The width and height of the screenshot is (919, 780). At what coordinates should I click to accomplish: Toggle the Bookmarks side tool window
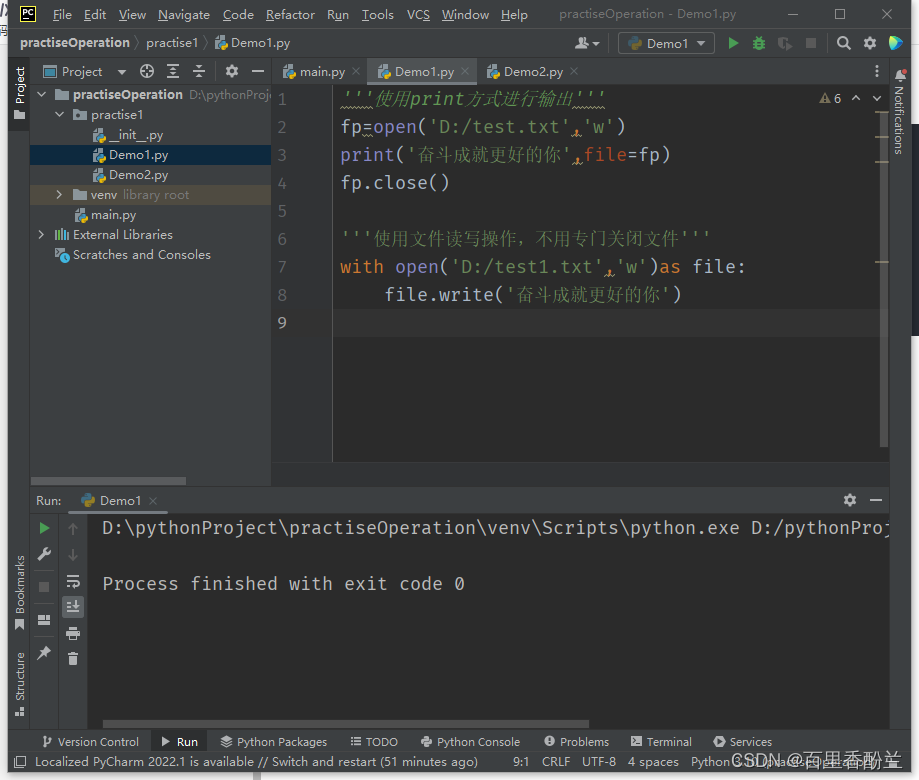click(20, 592)
